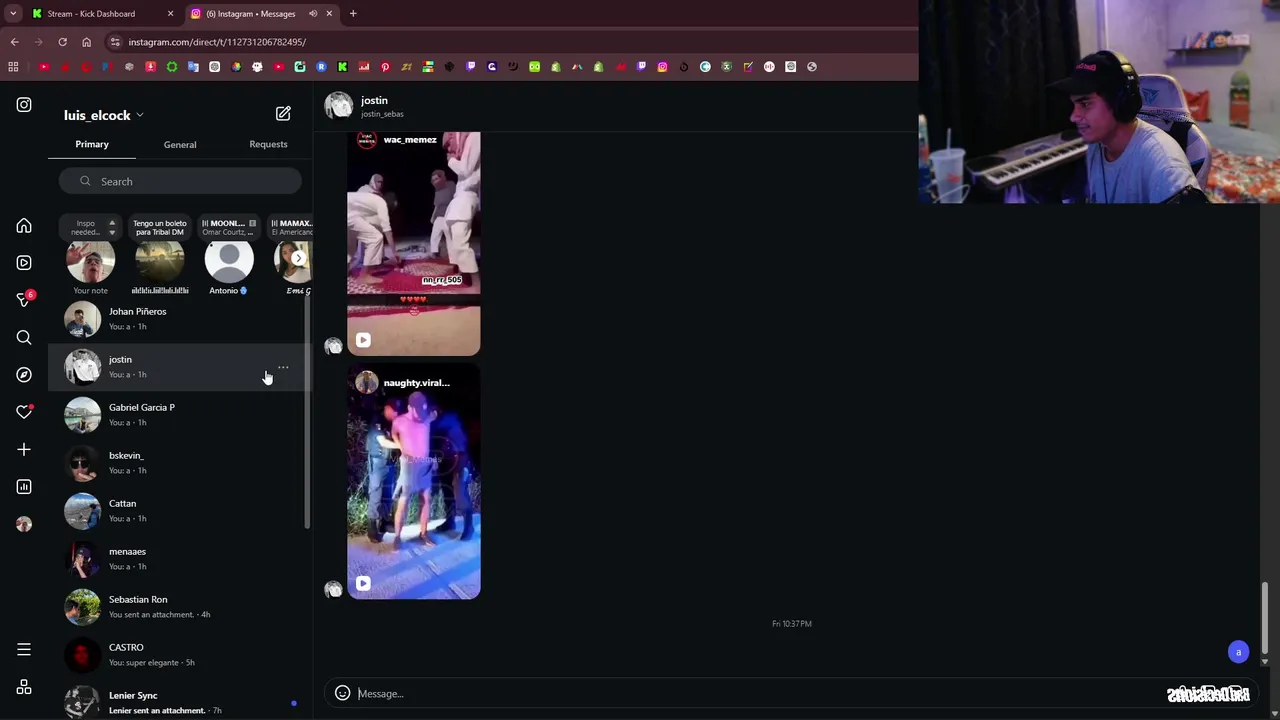This screenshot has width=1280, height=720.
Task: Open Instagram Home from the sidebar
Action: point(24,226)
